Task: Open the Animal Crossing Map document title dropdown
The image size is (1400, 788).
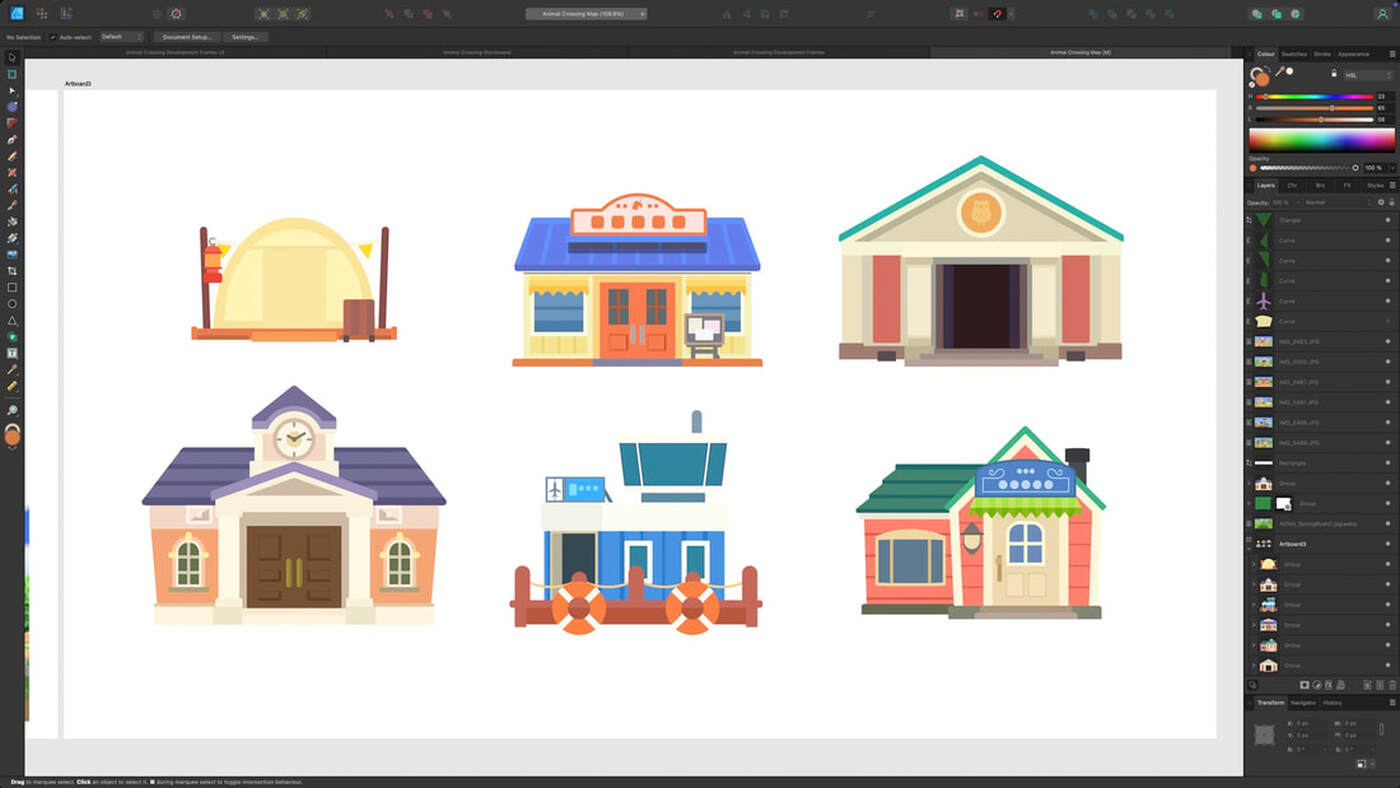Action: (x=586, y=14)
